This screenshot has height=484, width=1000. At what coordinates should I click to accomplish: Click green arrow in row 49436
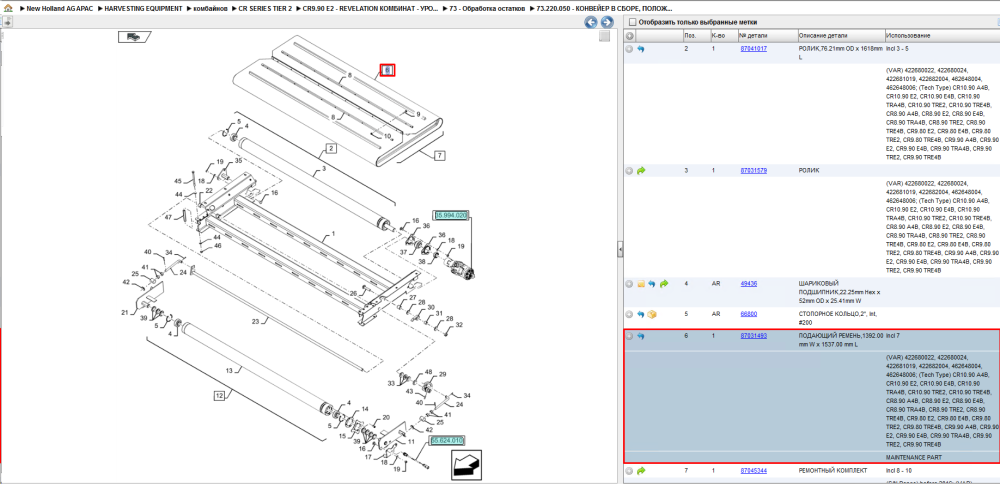coord(663,284)
